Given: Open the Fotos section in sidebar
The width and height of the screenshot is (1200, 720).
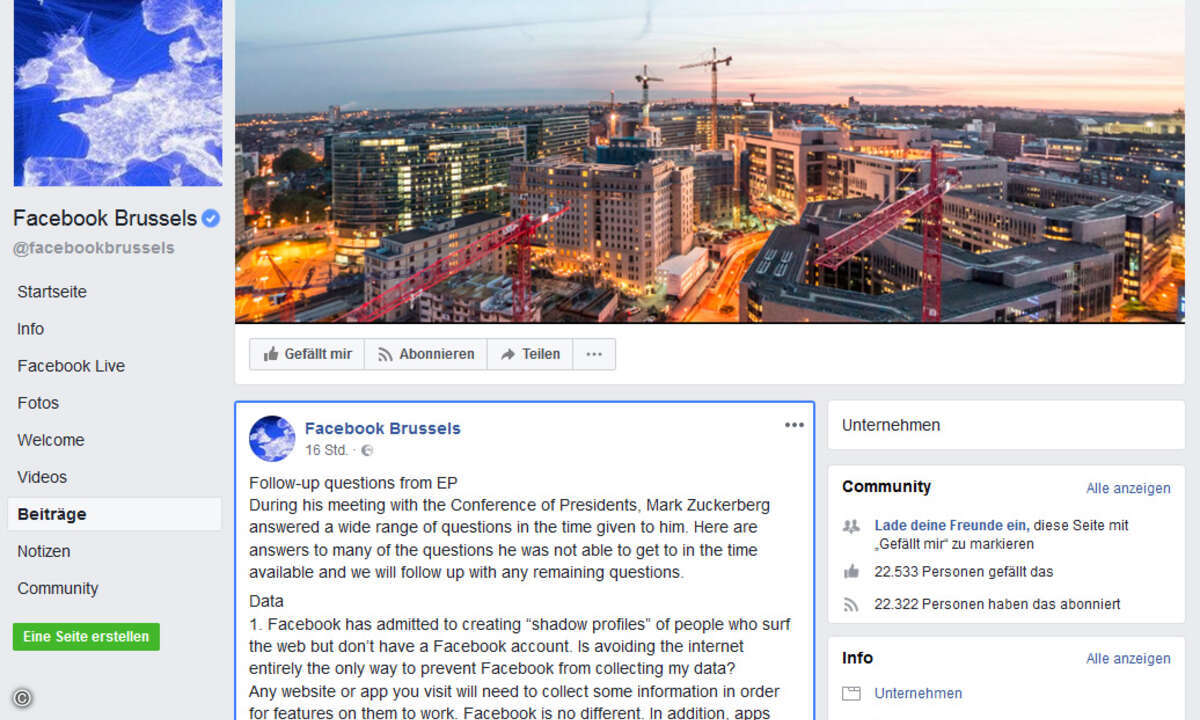Looking at the screenshot, I should [38, 403].
